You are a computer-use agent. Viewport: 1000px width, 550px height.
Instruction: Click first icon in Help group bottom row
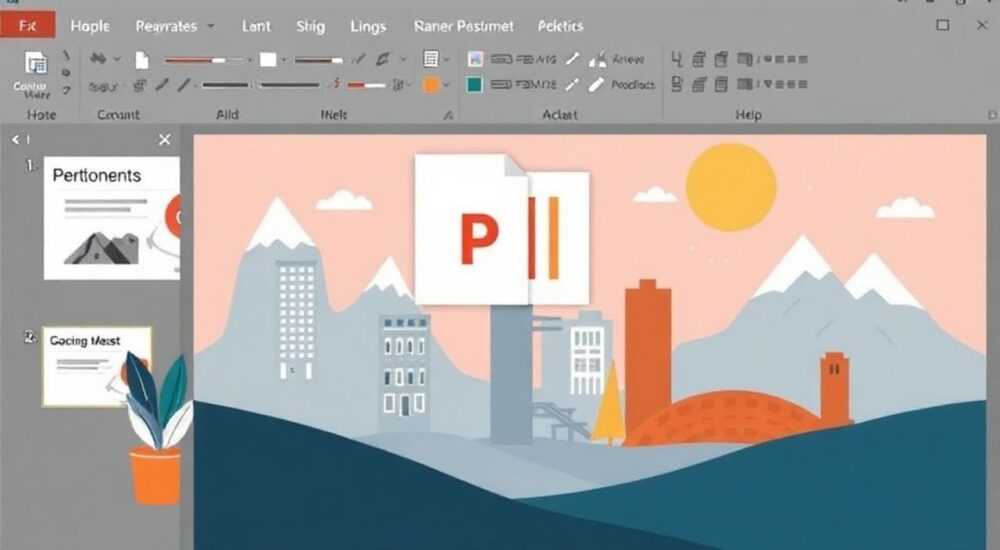[x=677, y=84]
